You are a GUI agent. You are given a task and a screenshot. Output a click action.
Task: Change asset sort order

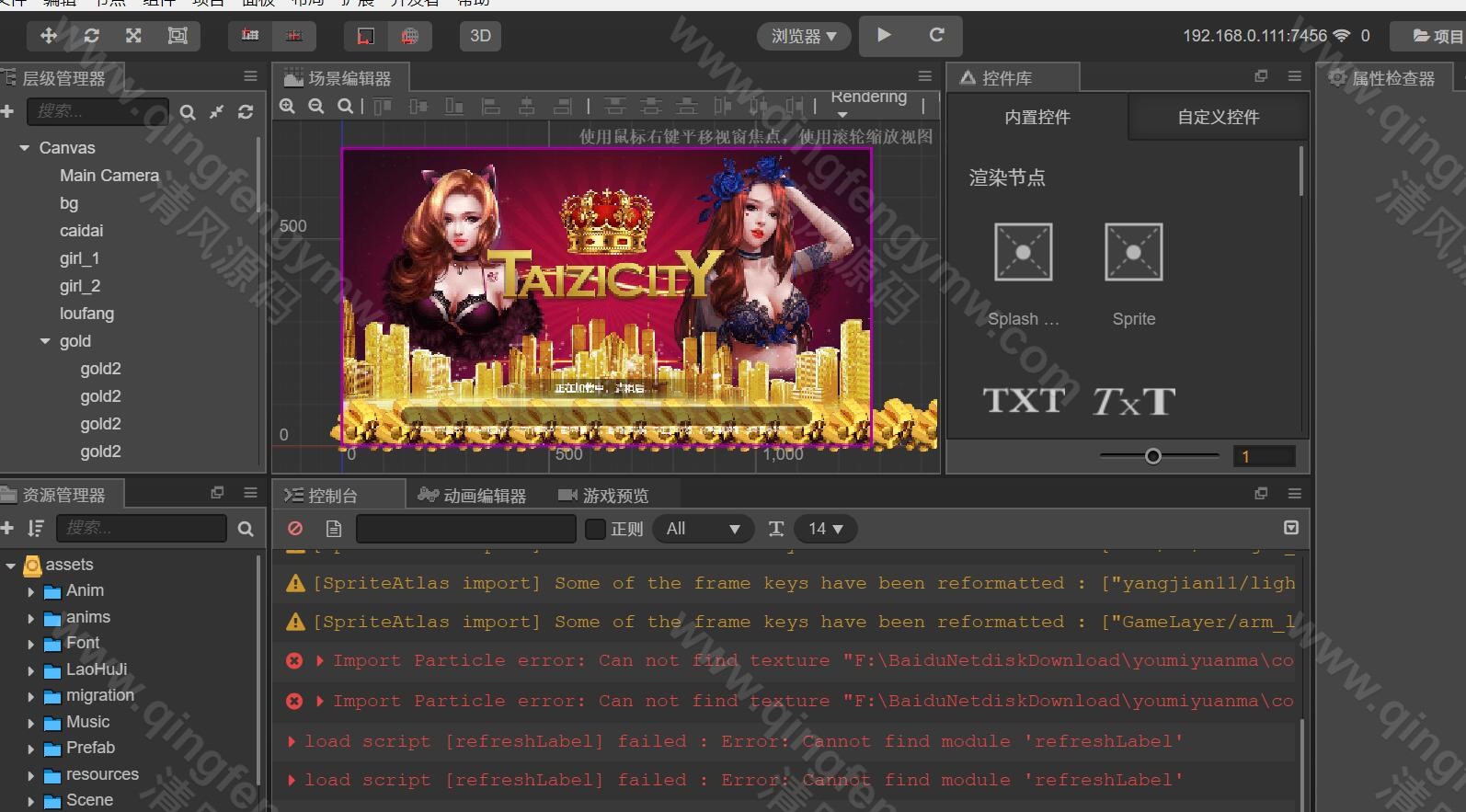pos(35,528)
